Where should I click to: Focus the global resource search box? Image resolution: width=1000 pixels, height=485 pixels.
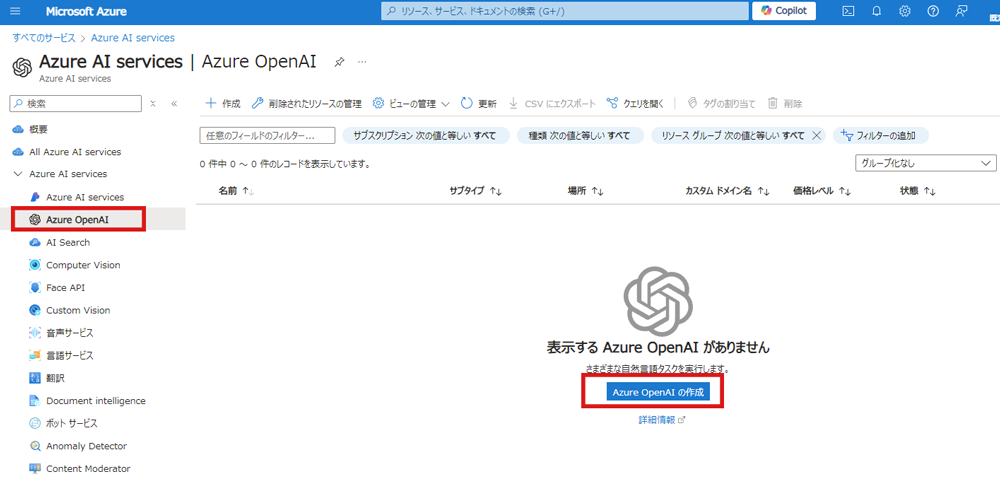point(564,11)
